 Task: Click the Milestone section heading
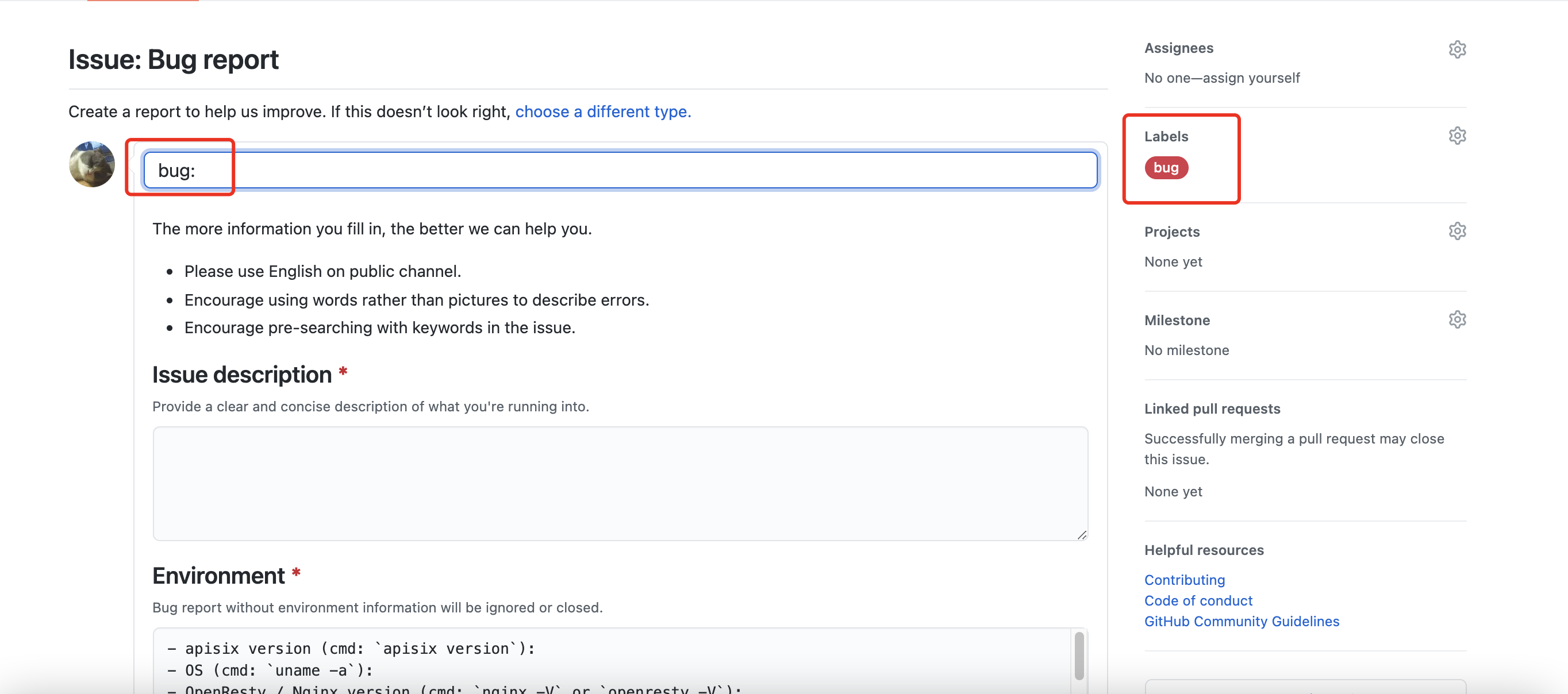[1177, 320]
